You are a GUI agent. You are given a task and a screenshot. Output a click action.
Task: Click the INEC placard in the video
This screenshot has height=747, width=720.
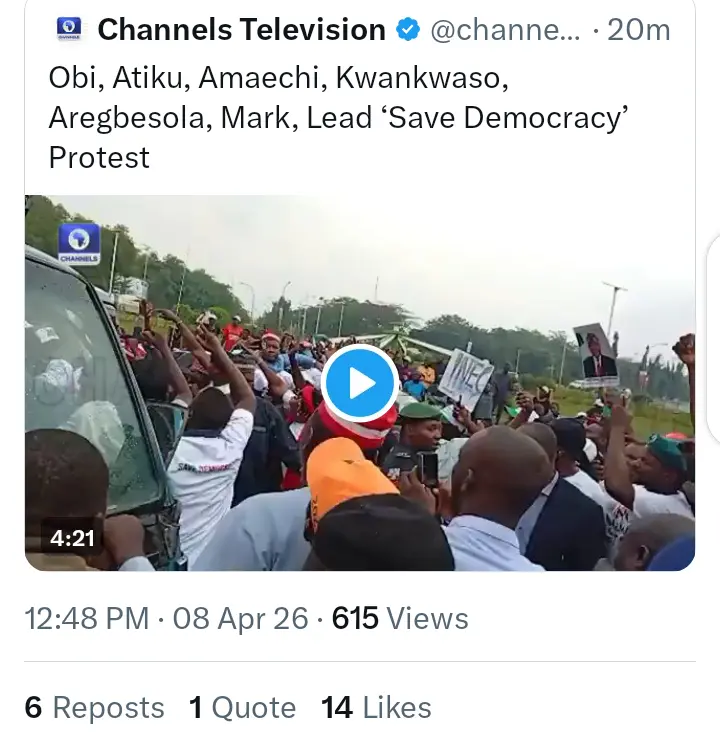tap(464, 378)
